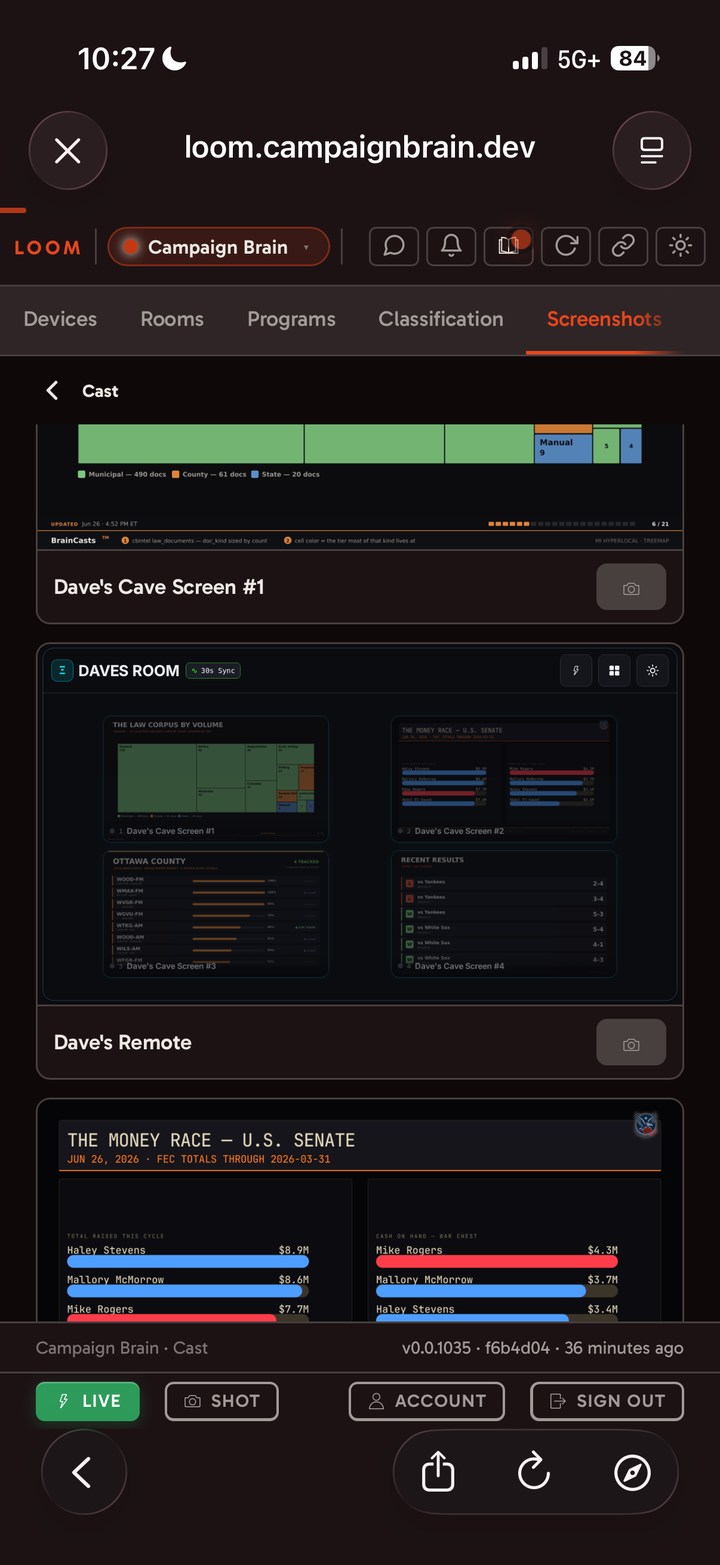This screenshot has height=1565, width=720.
Task: Open the browser share icon
Action: (x=438, y=1472)
